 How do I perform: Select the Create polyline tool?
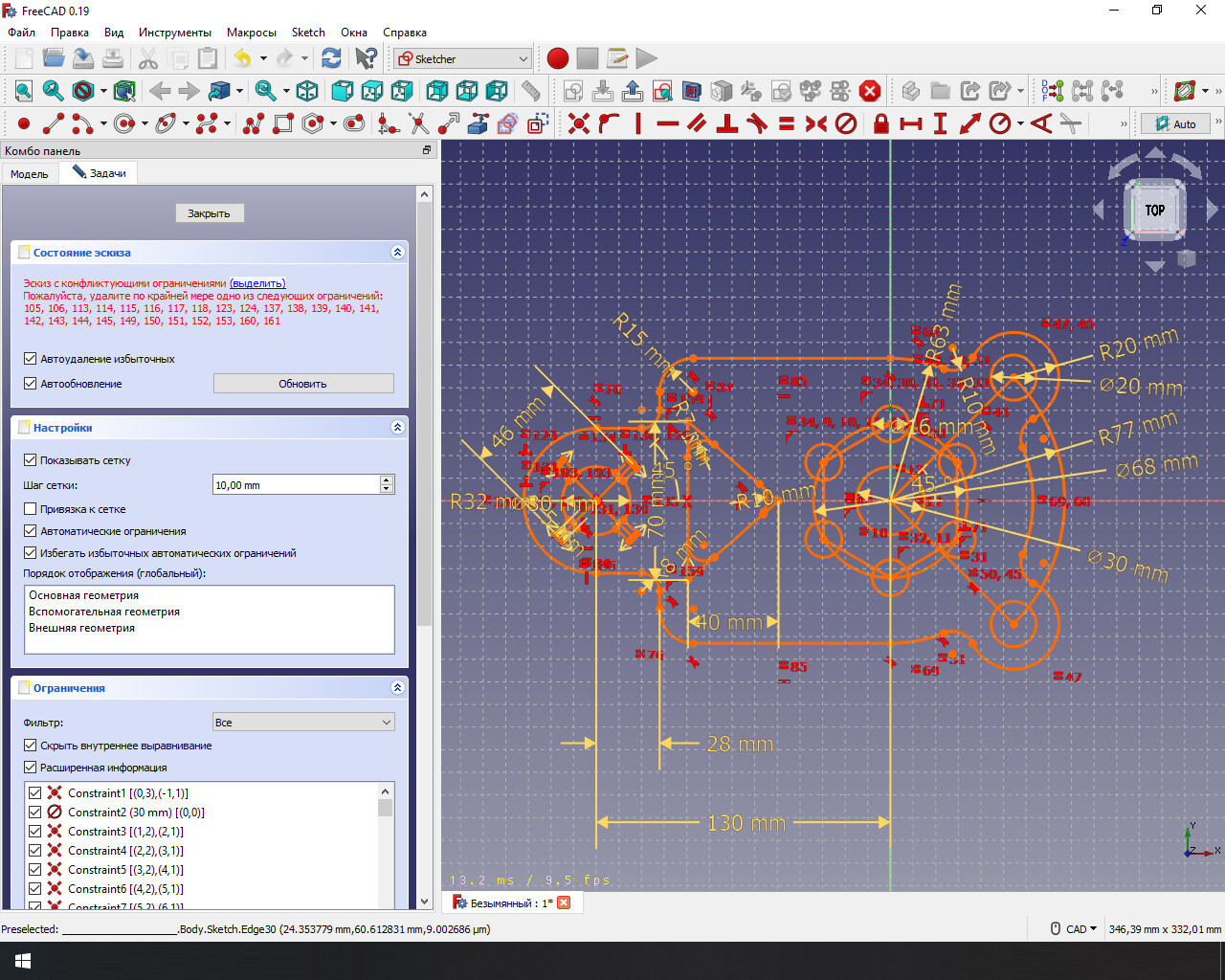pyautogui.click(x=254, y=123)
